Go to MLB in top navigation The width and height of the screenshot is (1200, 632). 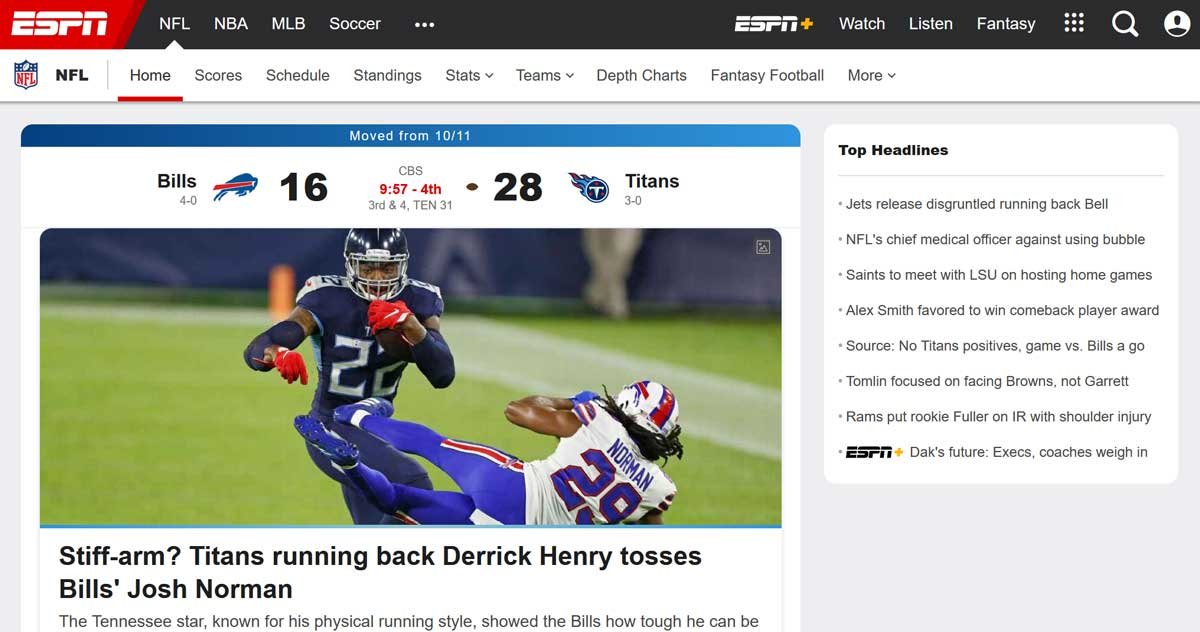pos(288,24)
